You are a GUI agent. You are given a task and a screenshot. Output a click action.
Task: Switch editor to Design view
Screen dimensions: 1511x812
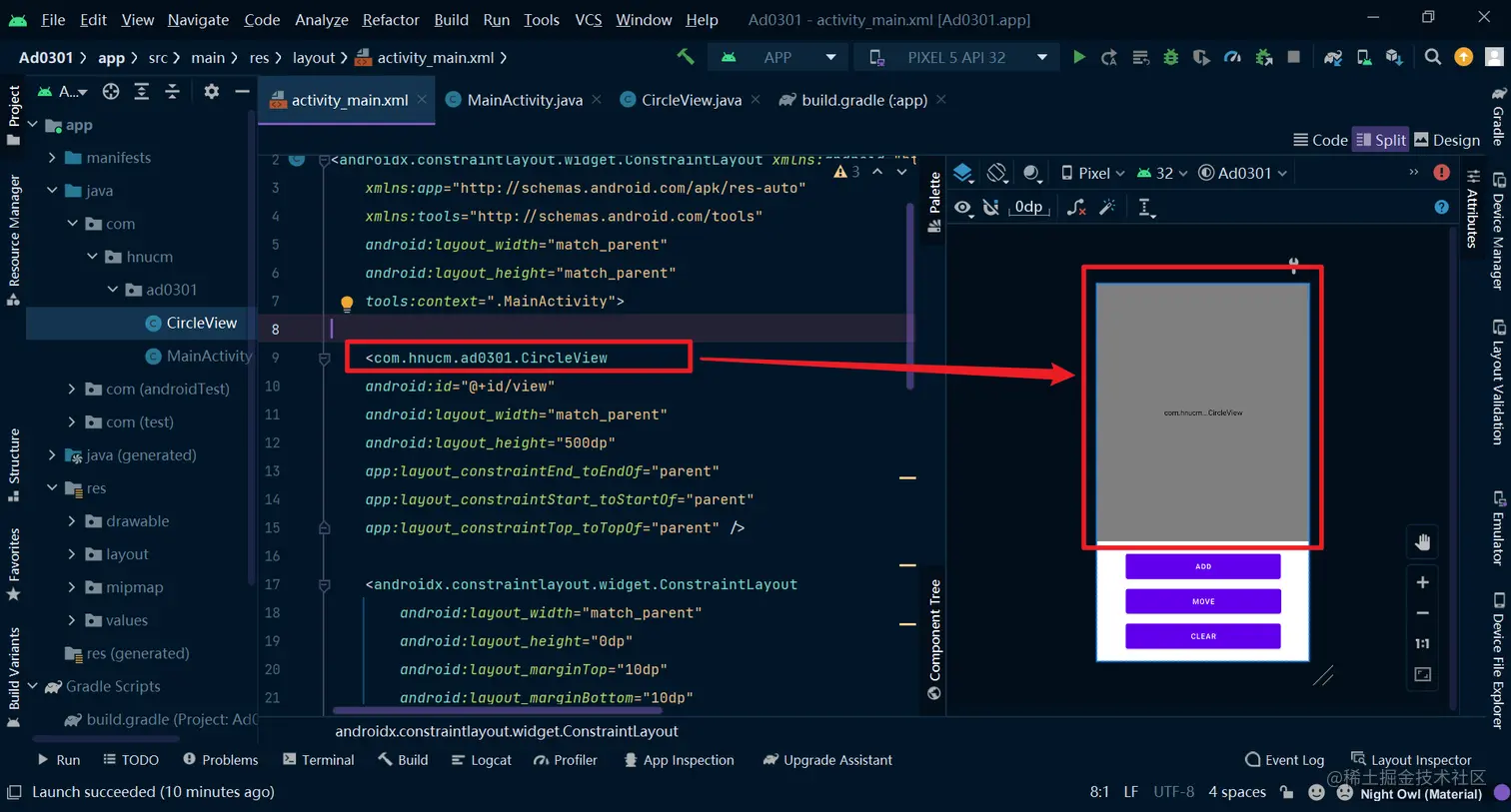pyautogui.click(x=1447, y=140)
